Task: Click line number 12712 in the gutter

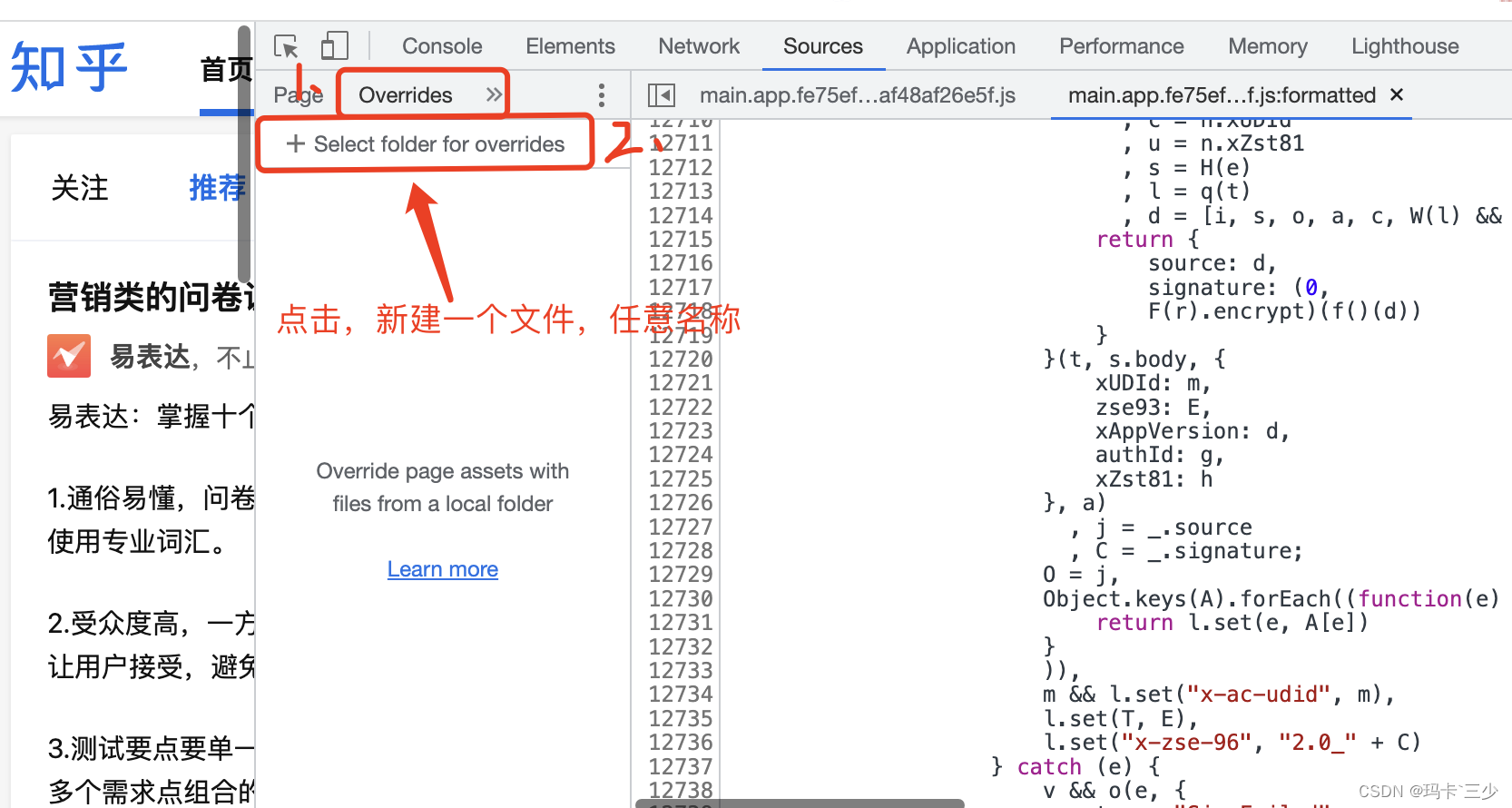Action: click(681, 168)
